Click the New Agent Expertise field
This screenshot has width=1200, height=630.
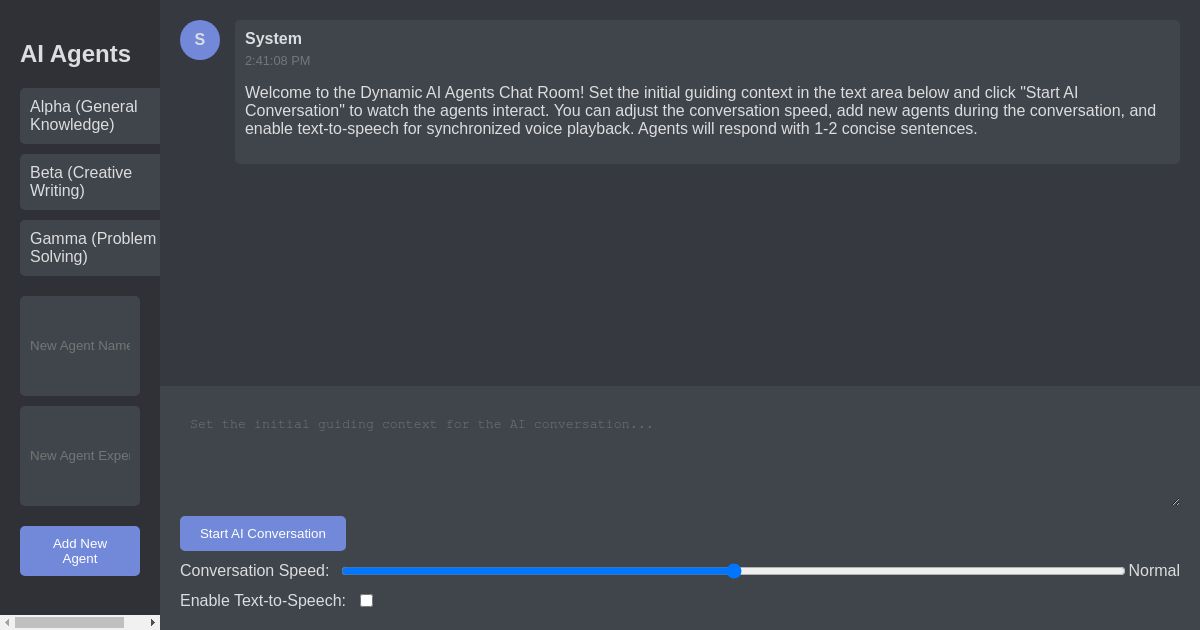[80, 456]
